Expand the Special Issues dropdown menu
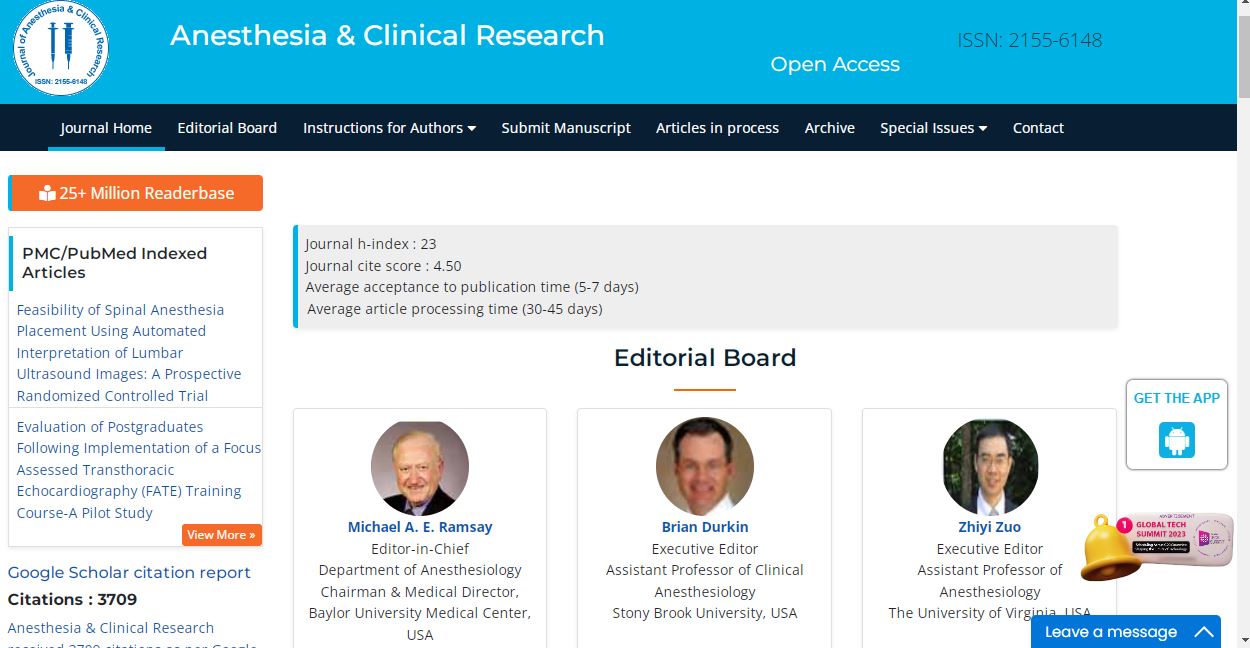 (933, 128)
